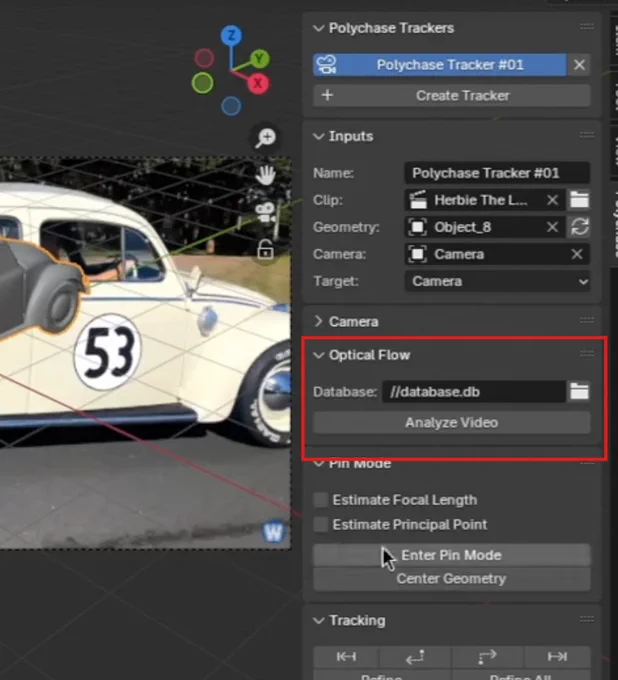This screenshot has height=680, width=618.
Task: Open the Camera object selector
Action: (x=486, y=254)
